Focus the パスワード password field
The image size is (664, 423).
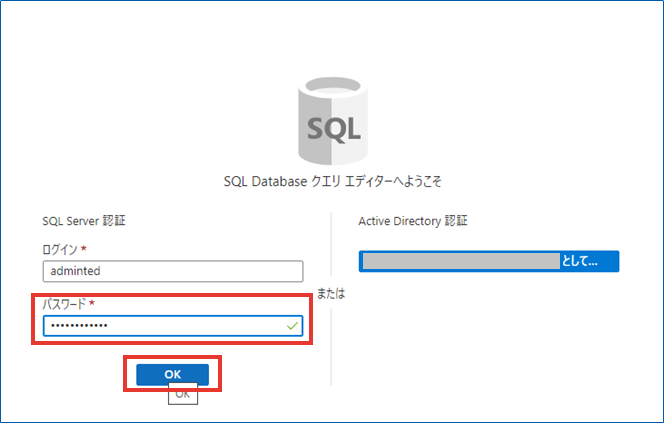pos(173,326)
